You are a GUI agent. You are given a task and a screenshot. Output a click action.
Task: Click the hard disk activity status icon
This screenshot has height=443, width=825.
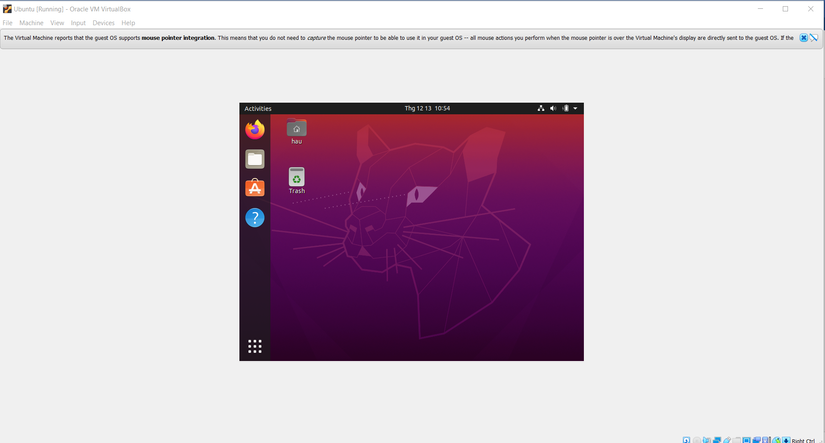click(x=686, y=440)
